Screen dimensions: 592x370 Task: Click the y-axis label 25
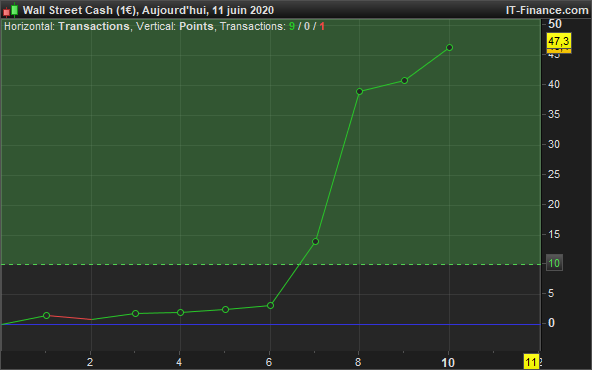point(554,174)
